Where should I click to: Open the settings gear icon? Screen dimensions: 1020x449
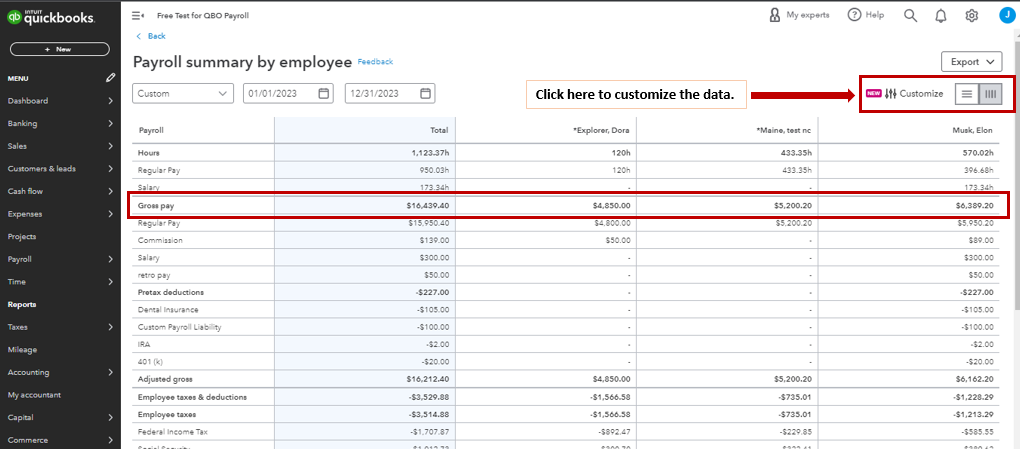pos(971,16)
